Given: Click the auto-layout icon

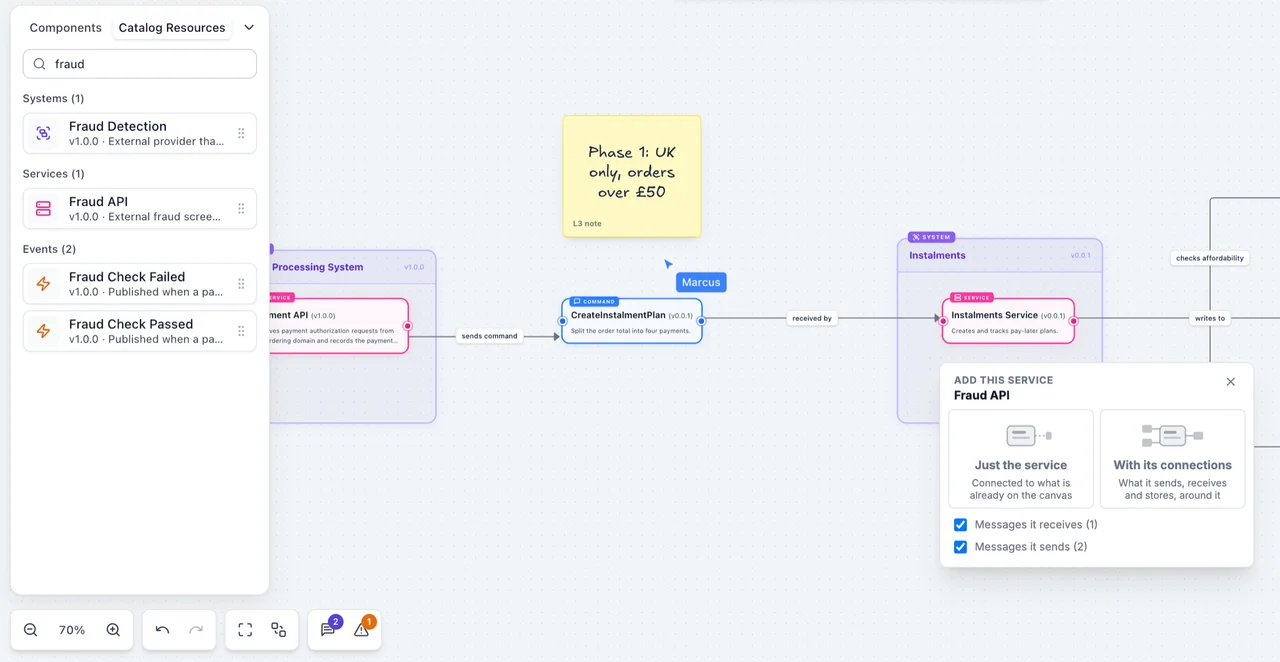Looking at the screenshot, I should 279,630.
